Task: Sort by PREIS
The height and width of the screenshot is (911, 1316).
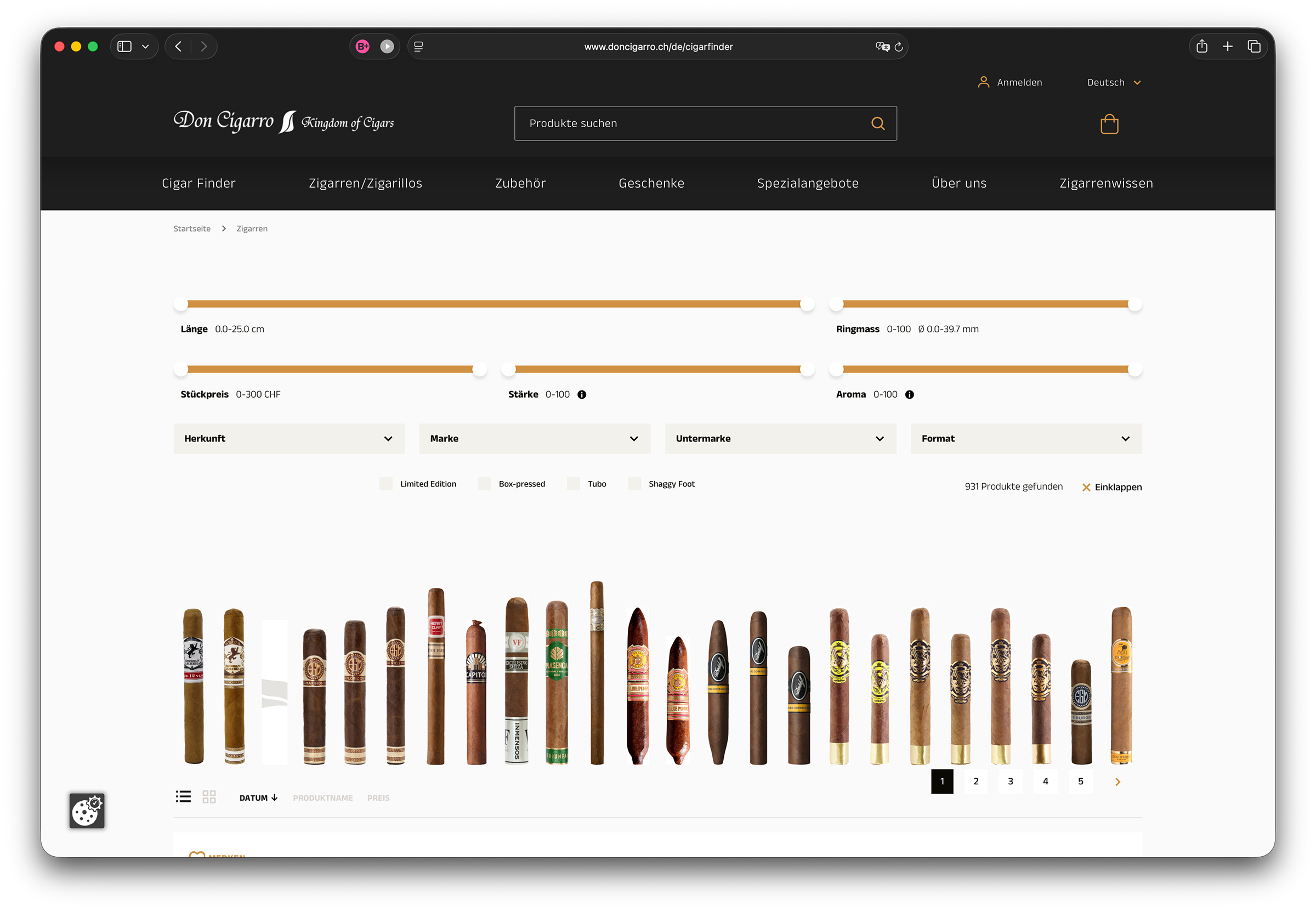Action: click(x=378, y=798)
